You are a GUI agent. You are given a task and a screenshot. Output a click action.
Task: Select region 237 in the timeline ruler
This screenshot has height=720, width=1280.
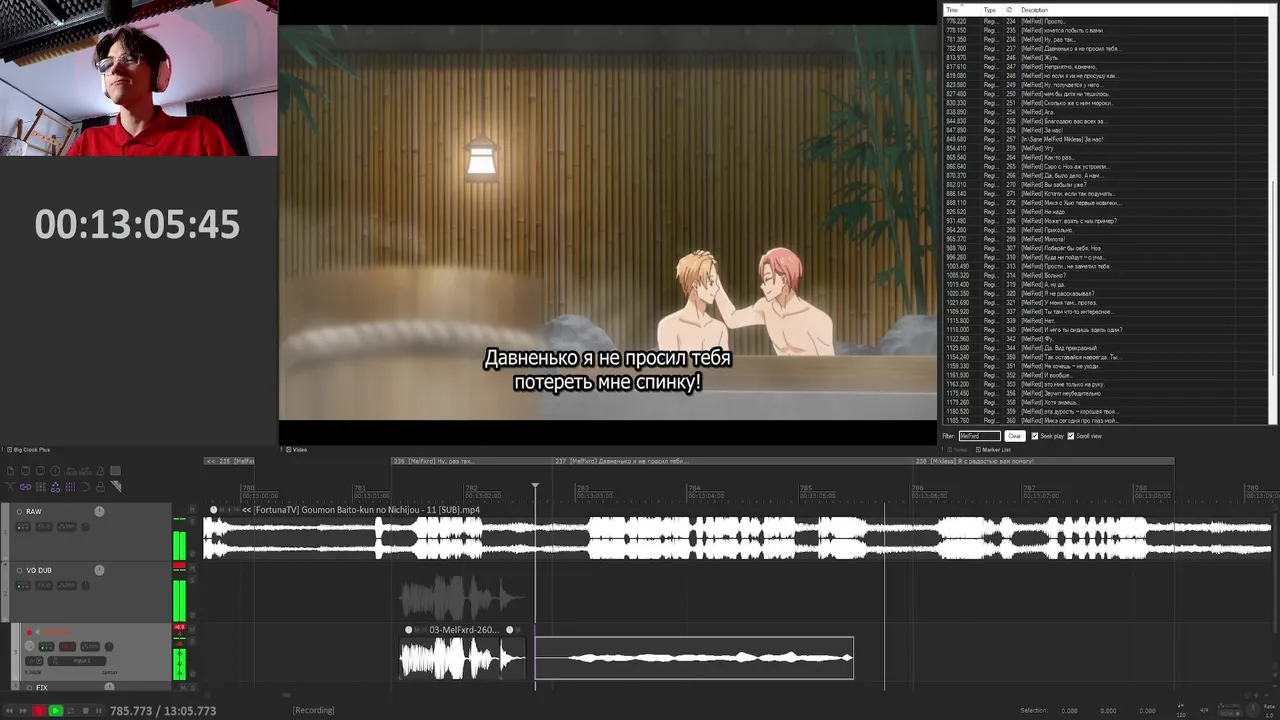coord(735,461)
